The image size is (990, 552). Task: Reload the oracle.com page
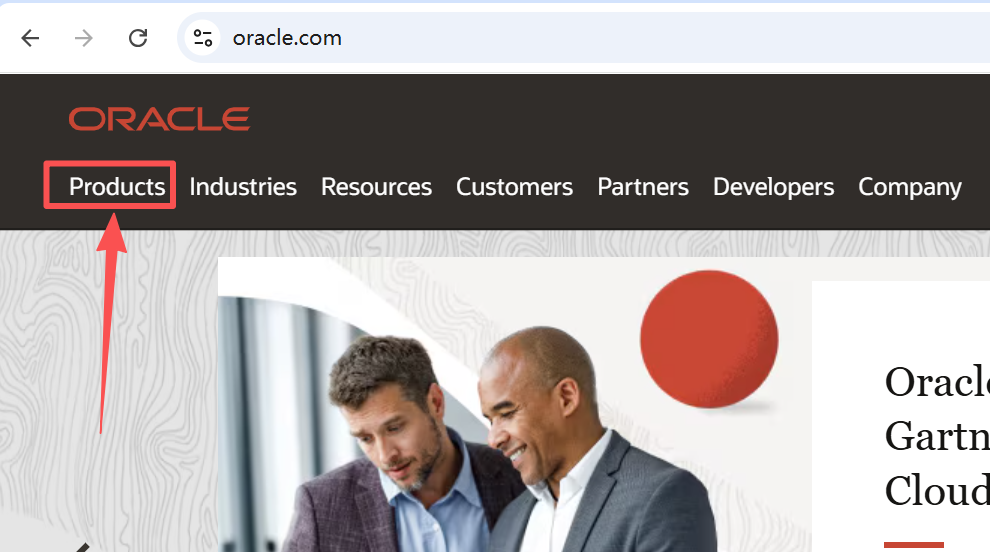tap(138, 38)
